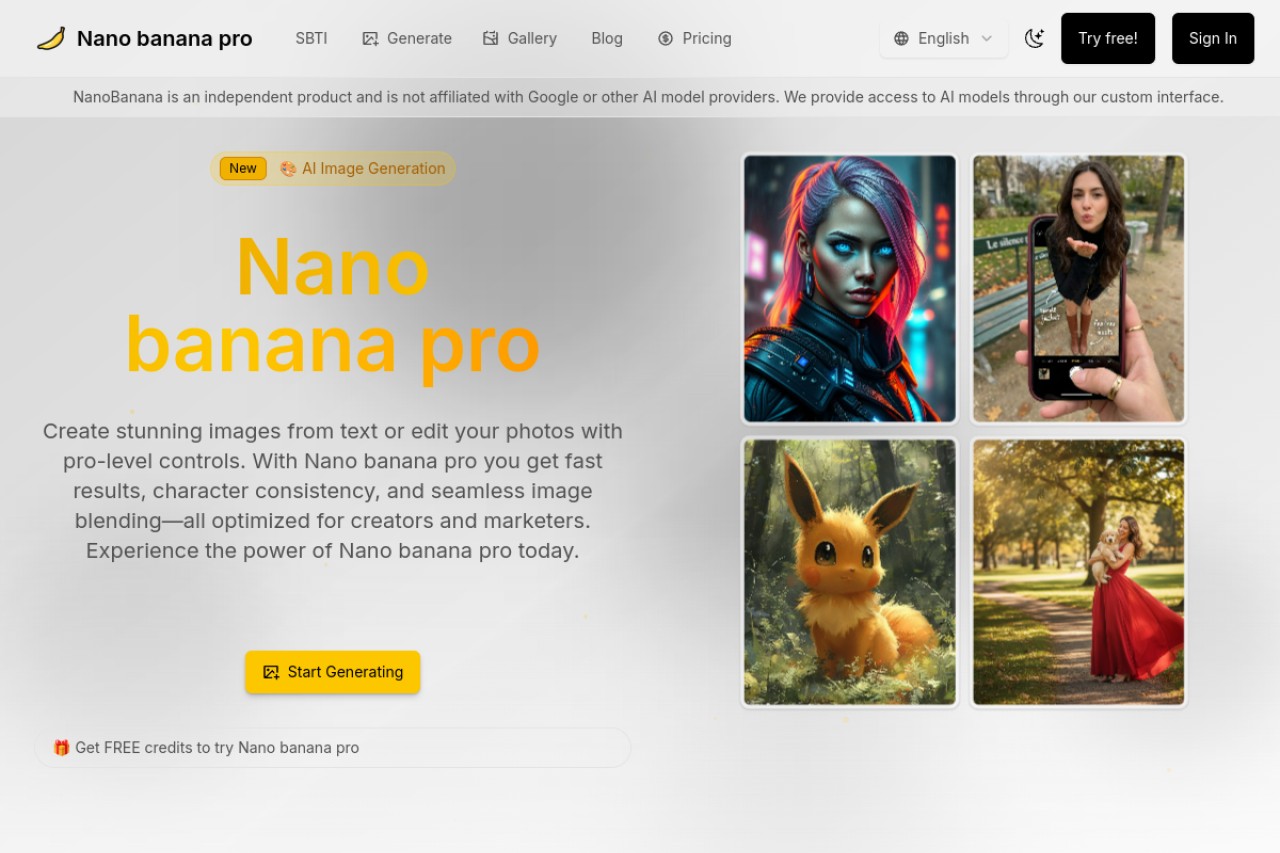
Task: Click Get FREE credits banner text
Action: [217, 747]
